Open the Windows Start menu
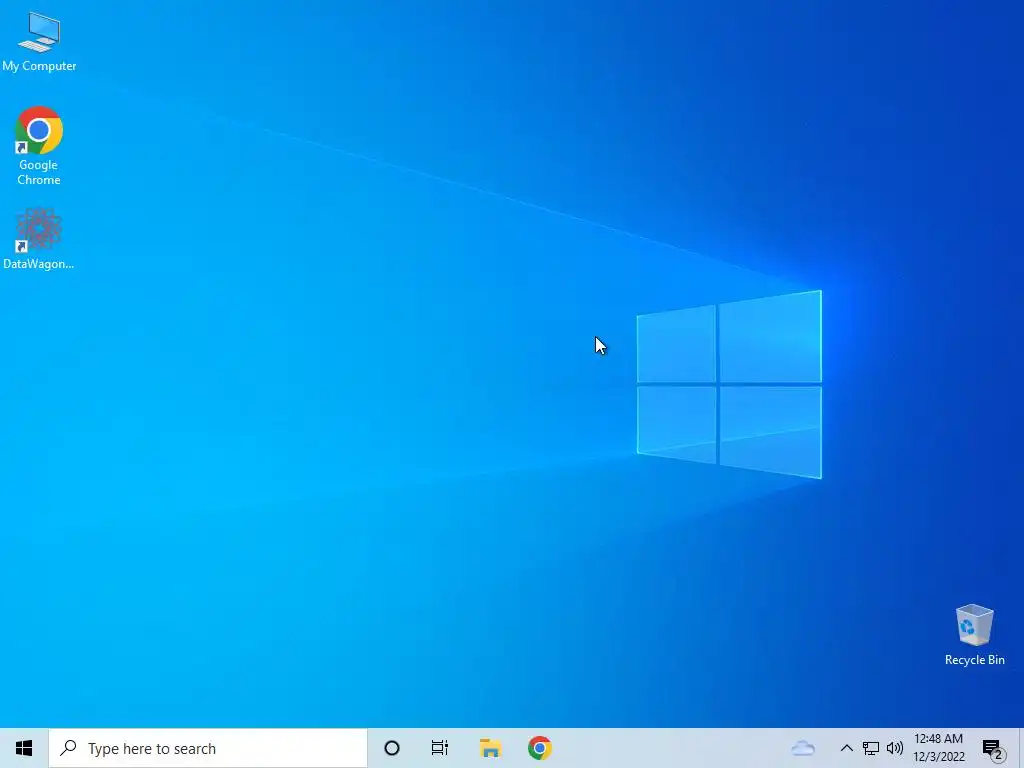 24,748
